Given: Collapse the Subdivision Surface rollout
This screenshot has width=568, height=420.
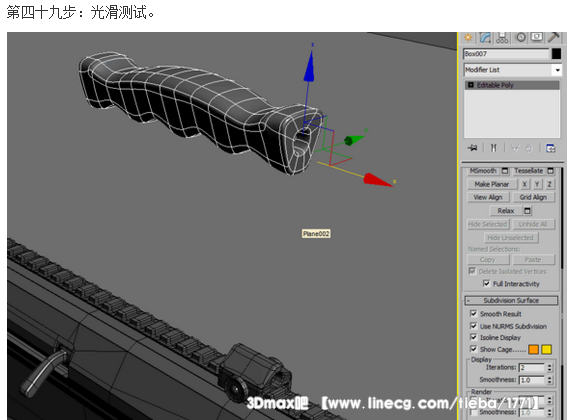Looking at the screenshot, I should pos(511,300).
